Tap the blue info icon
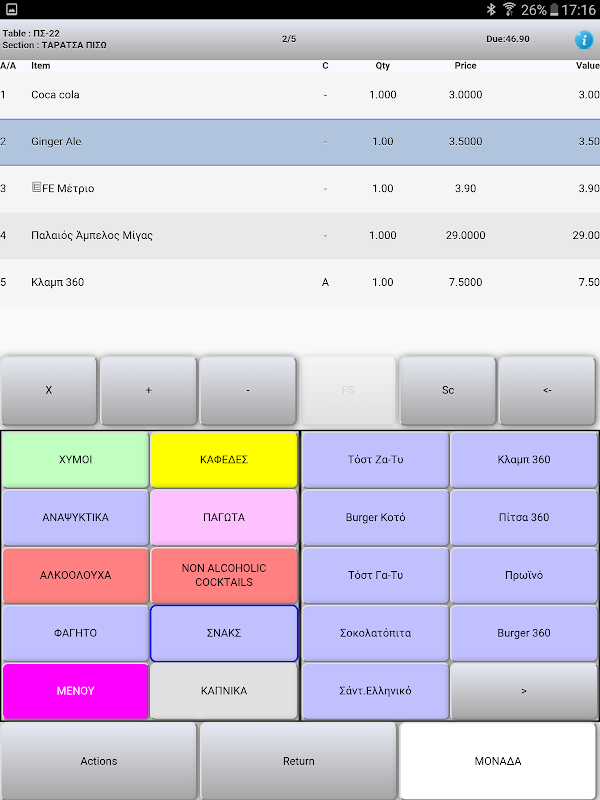This screenshot has width=600, height=800. pos(584,39)
